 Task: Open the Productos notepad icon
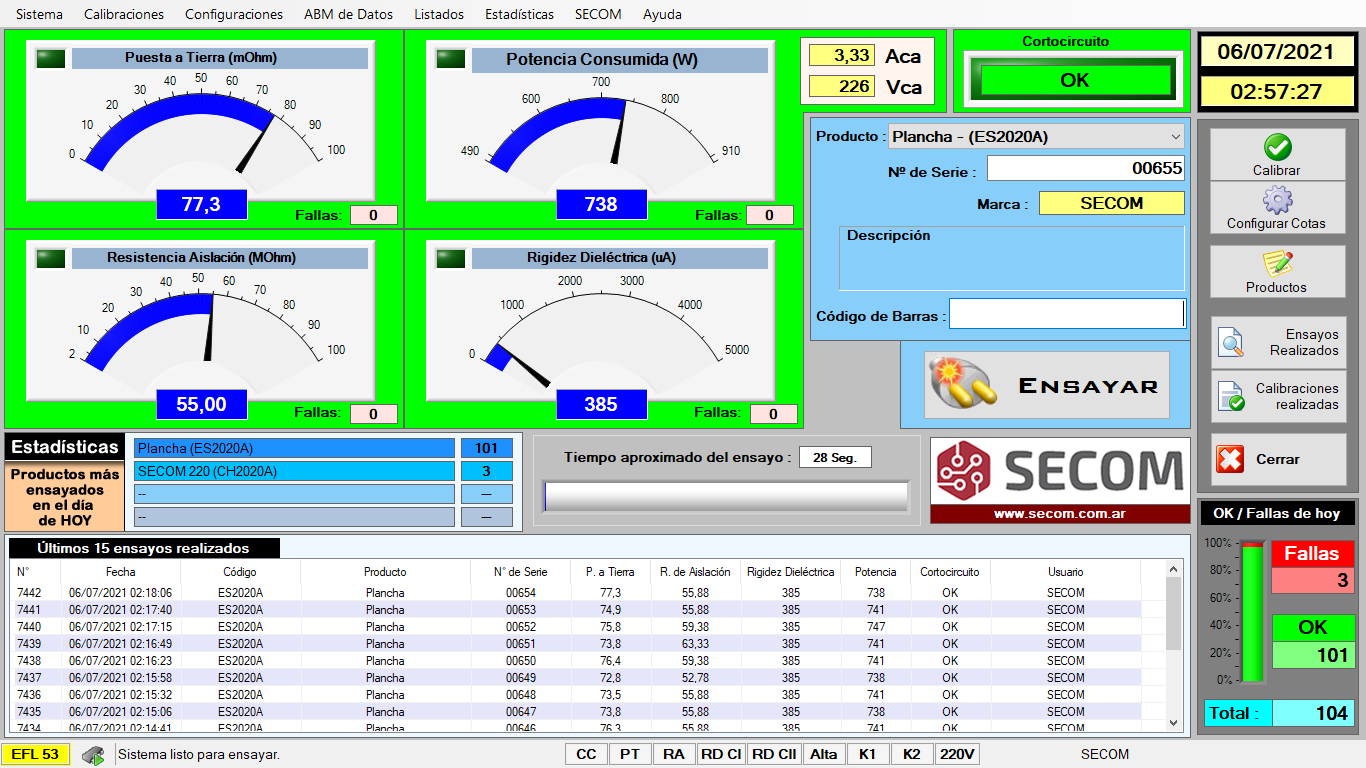click(1277, 264)
